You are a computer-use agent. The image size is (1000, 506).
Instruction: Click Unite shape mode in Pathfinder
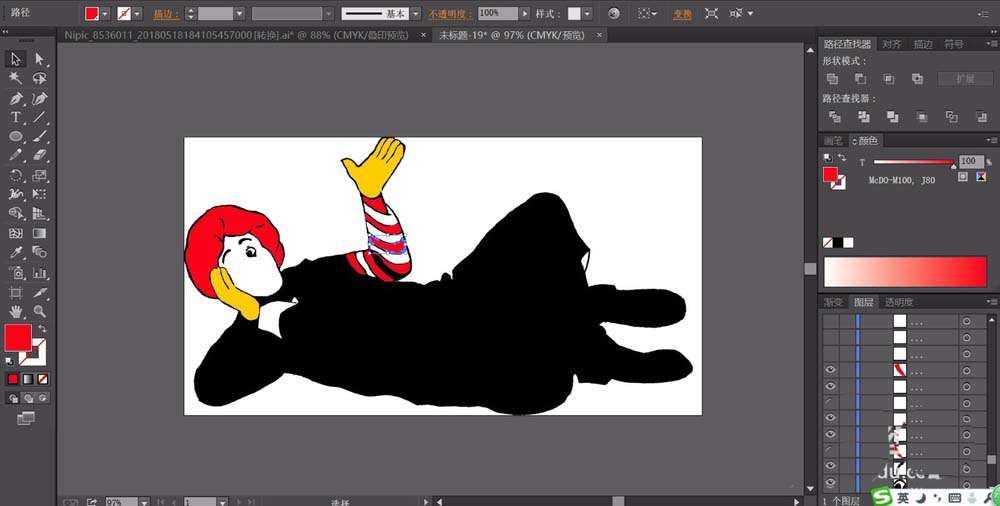point(832,78)
